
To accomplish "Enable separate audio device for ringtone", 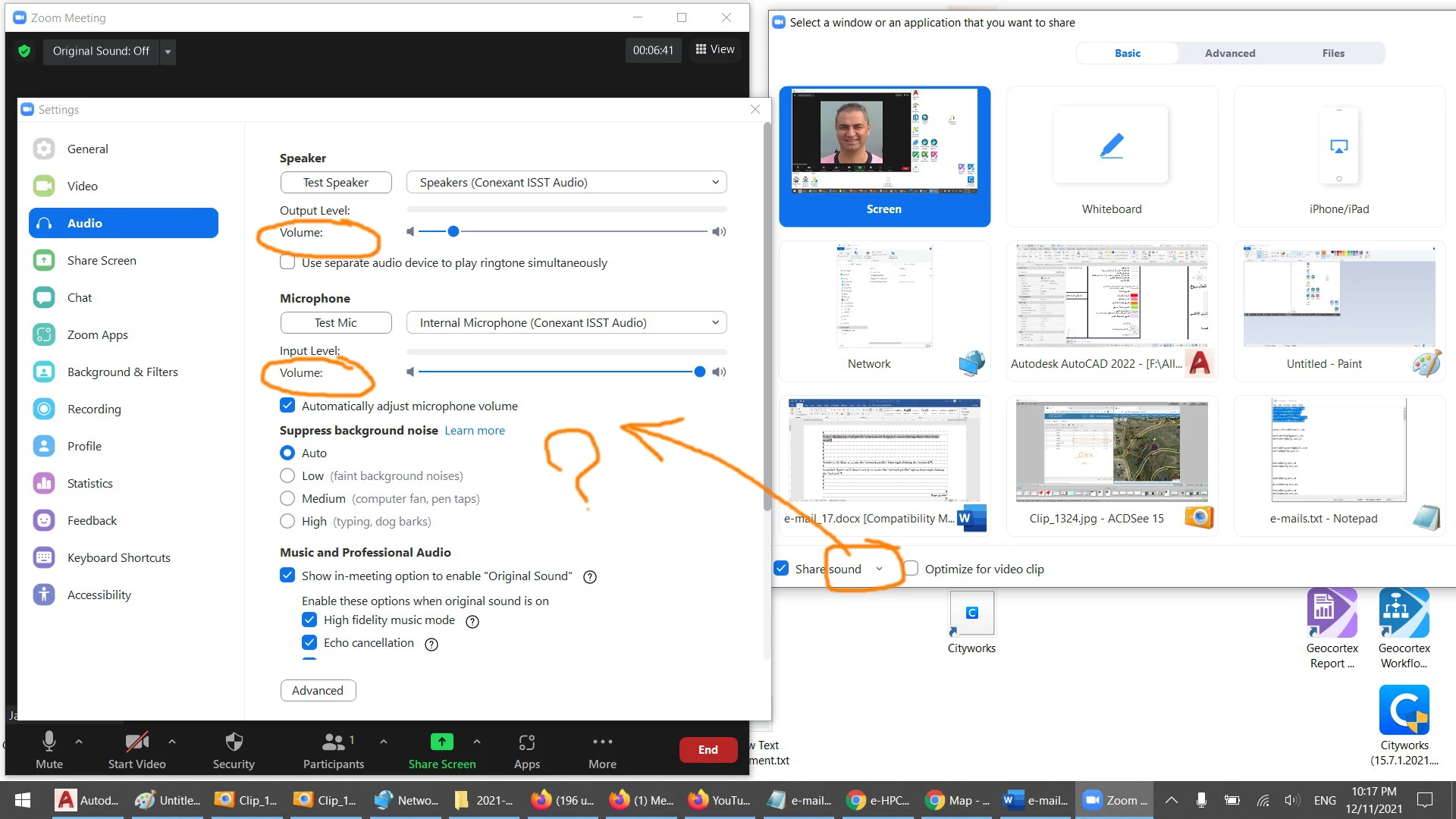I will coord(287,262).
